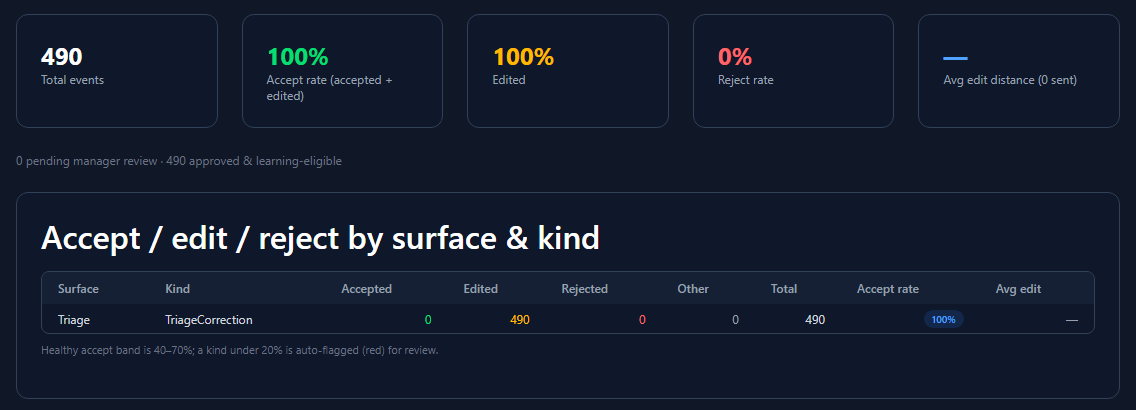Click the Accept rate column header
1136x410 pixels.
point(888,288)
